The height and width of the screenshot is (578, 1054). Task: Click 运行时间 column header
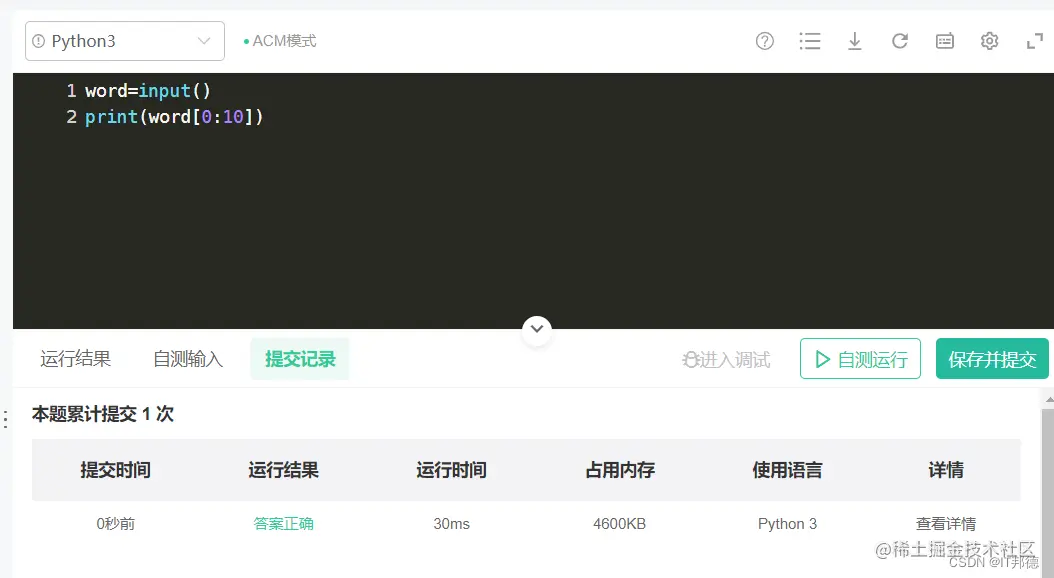coord(451,470)
